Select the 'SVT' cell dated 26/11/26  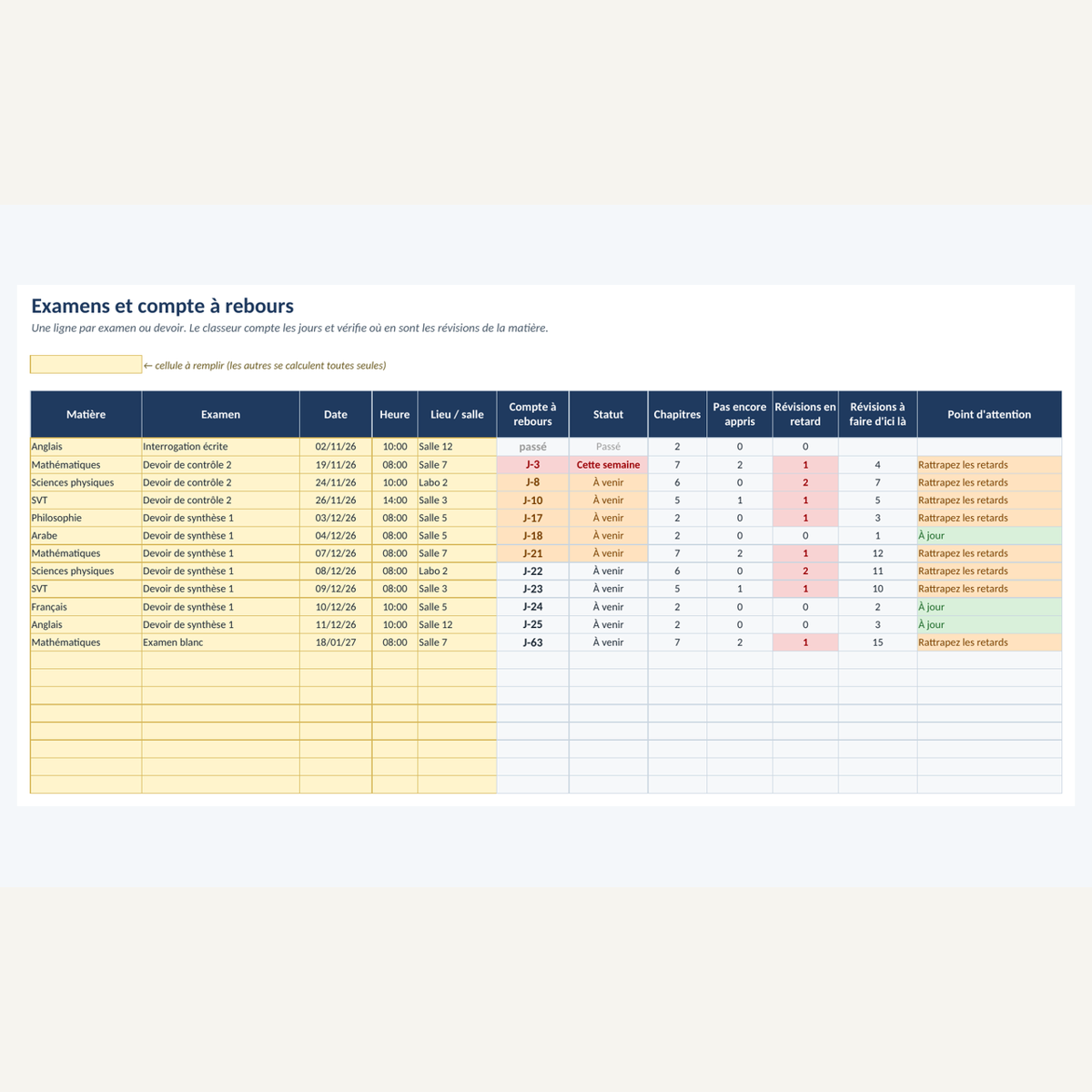[x=86, y=500]
